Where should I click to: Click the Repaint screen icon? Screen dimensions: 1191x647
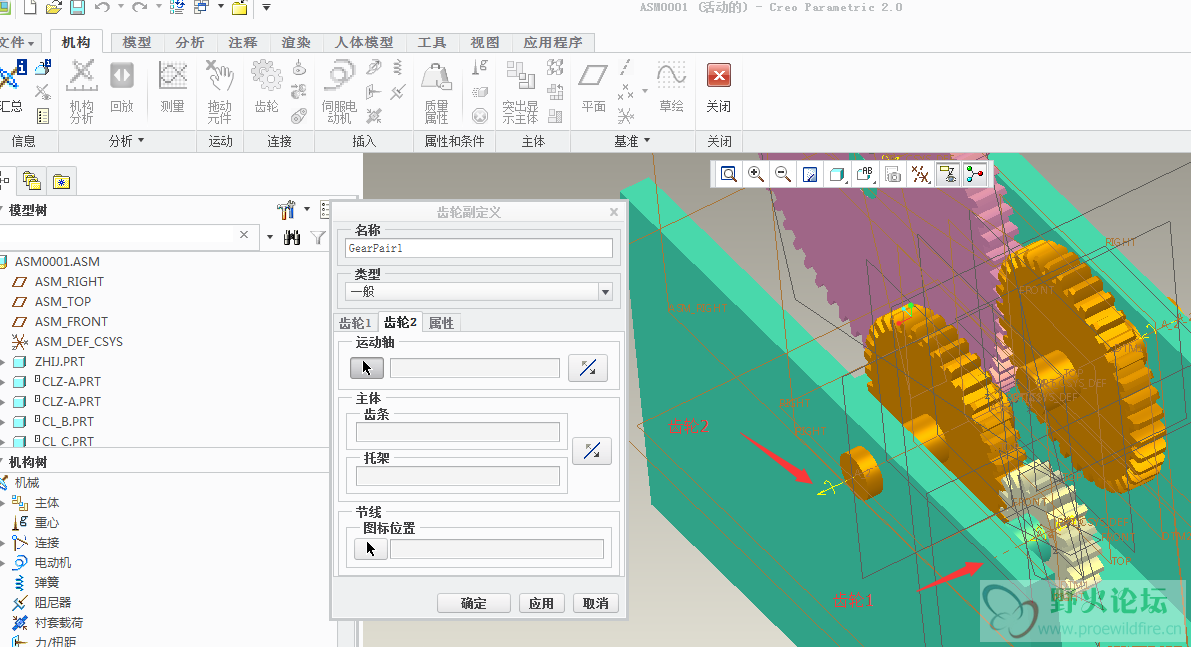click(810, 175)
